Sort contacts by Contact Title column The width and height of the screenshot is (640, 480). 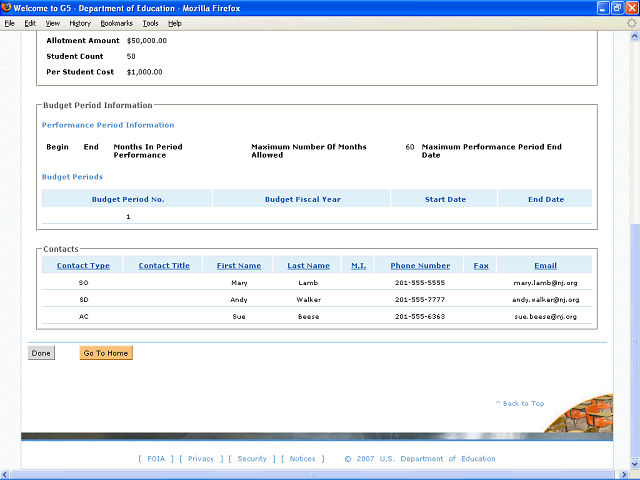(164, 266)
